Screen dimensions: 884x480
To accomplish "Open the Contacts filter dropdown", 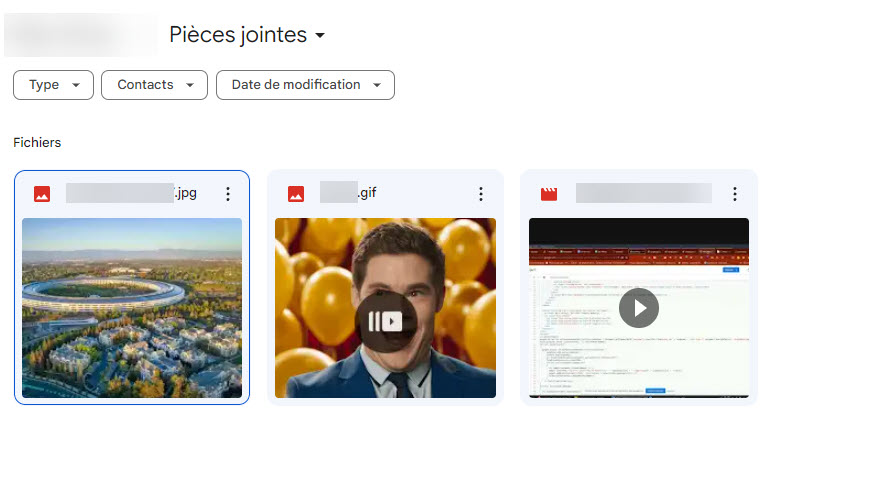I will (x=154, y=85).
